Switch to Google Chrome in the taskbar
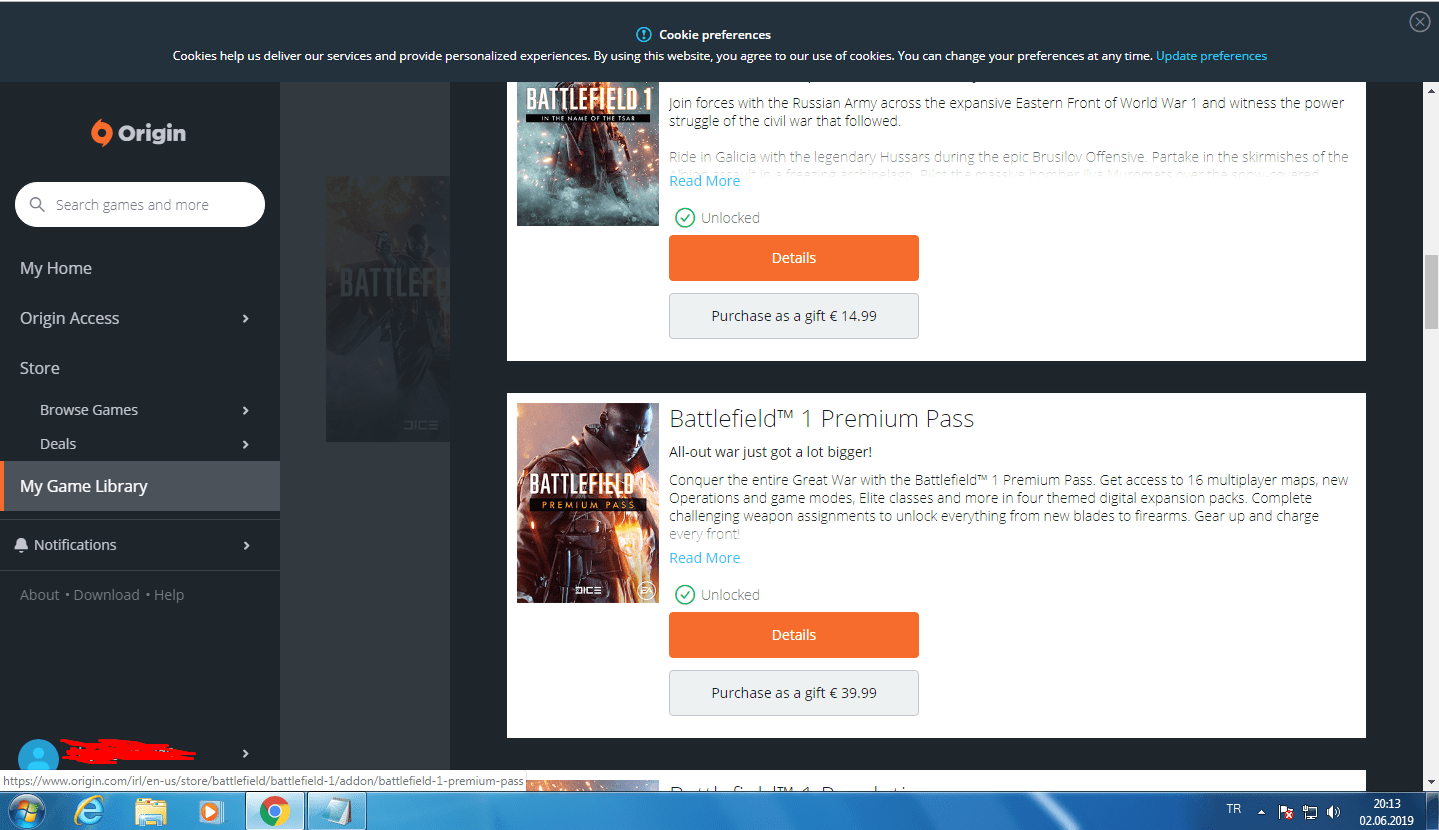 click(x=274, y=811)
